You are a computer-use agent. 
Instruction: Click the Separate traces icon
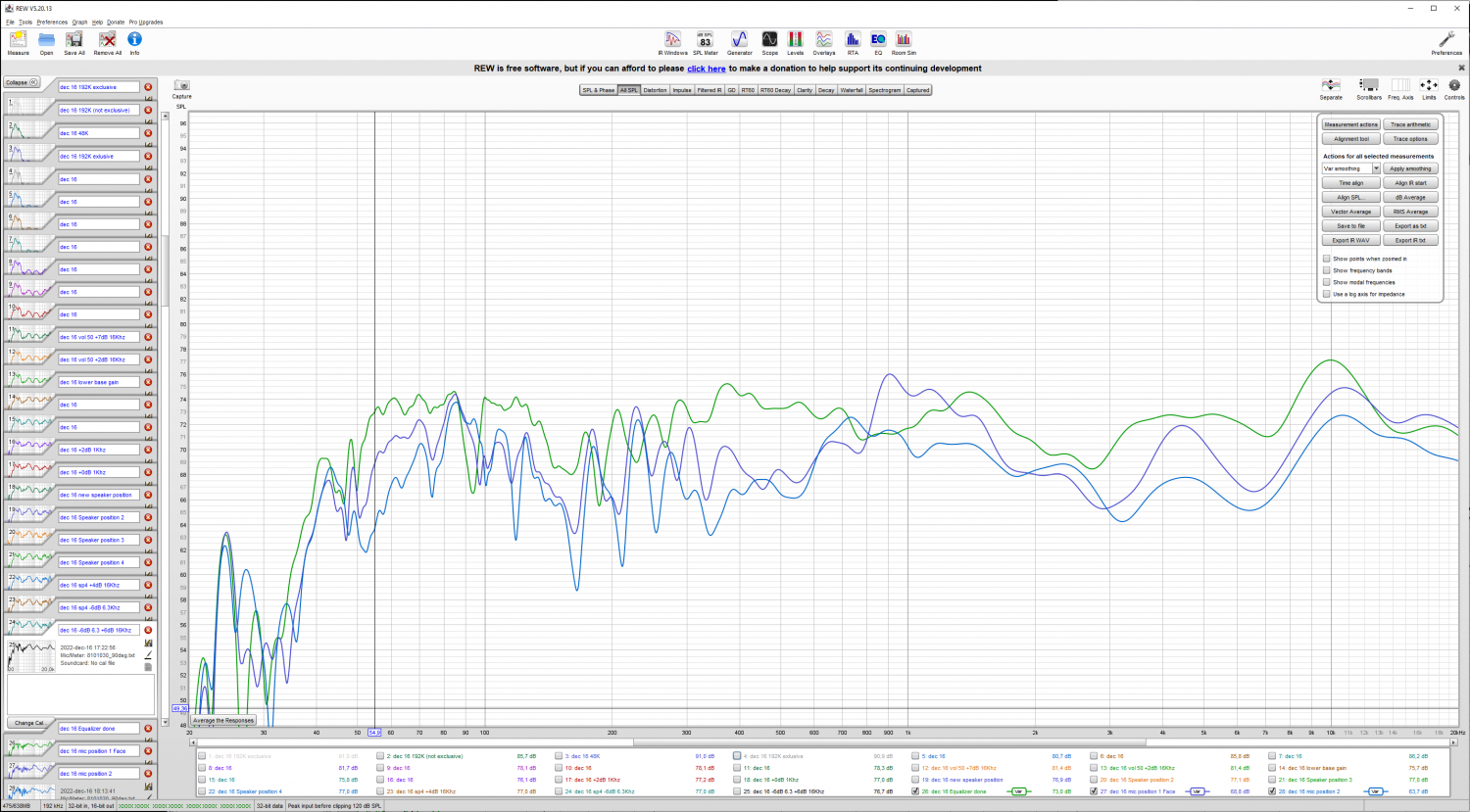(x=1331, y=85)
